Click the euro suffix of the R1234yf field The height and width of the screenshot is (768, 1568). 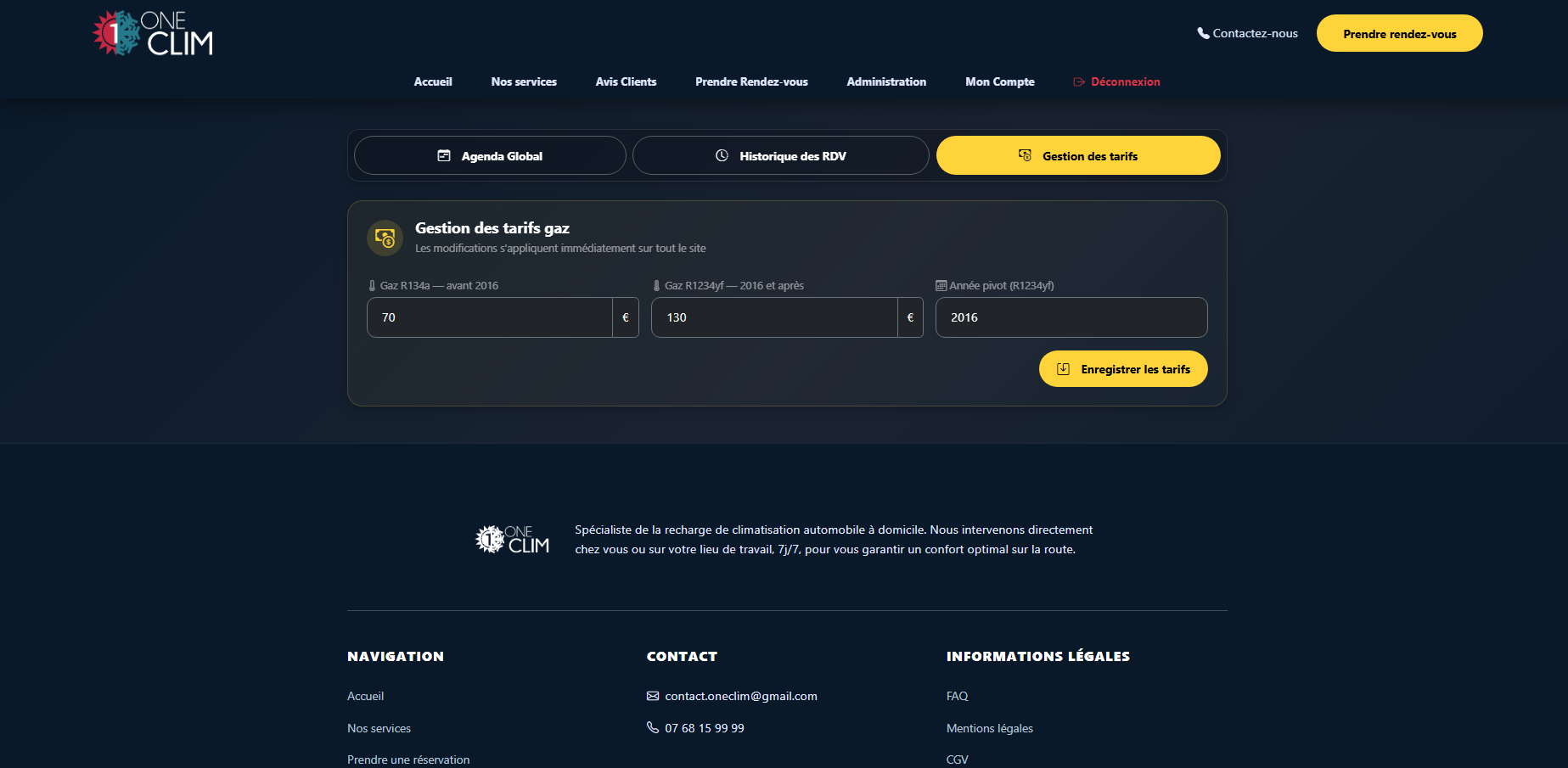[910, 317]
